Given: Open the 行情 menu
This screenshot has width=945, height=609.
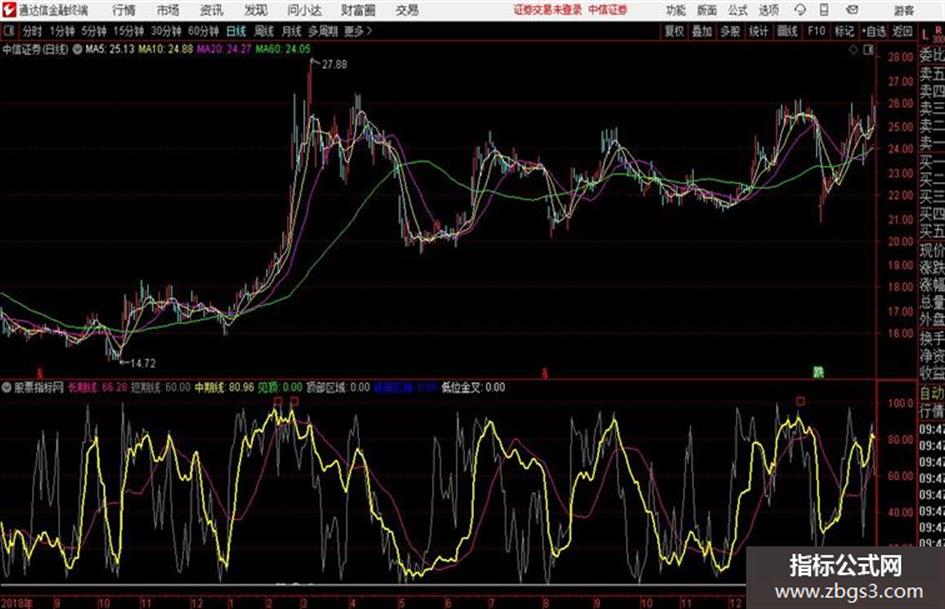Looking at the screenshot, I should pos(124,10).
